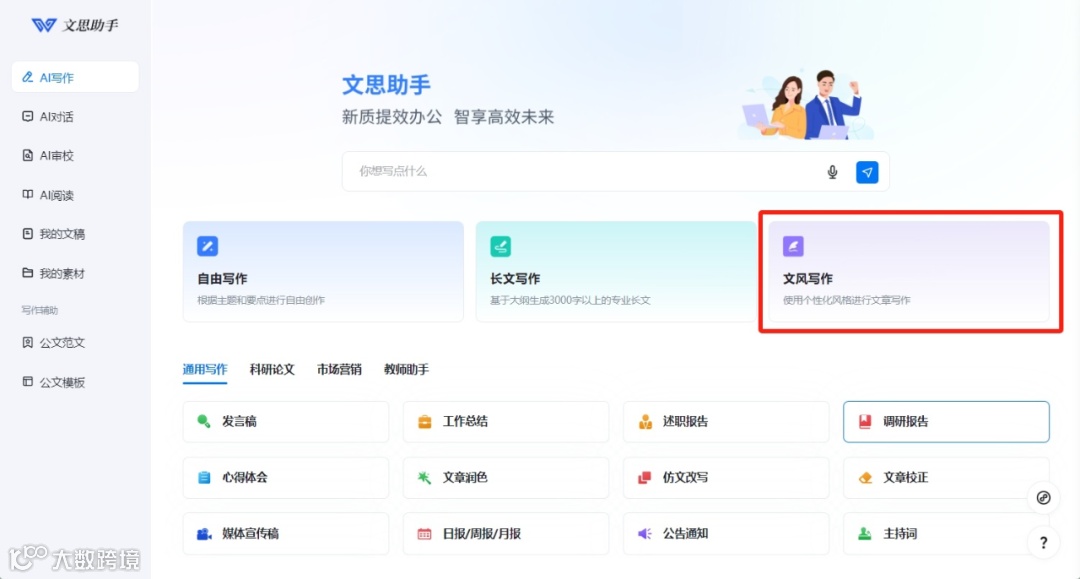Select the 通用写作 tab
This screenshot has height=579, width=1080.
pyautogui.click(x=205, y=370)
